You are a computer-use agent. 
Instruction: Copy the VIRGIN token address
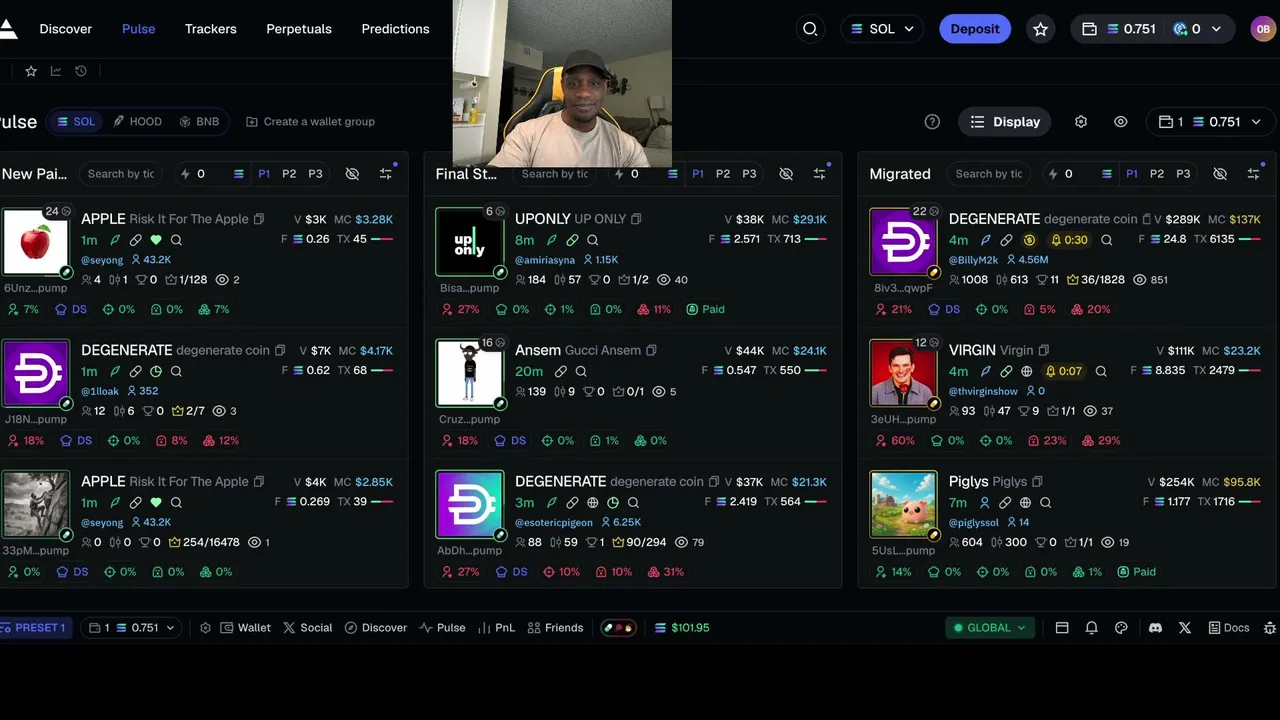[1044, 350]
